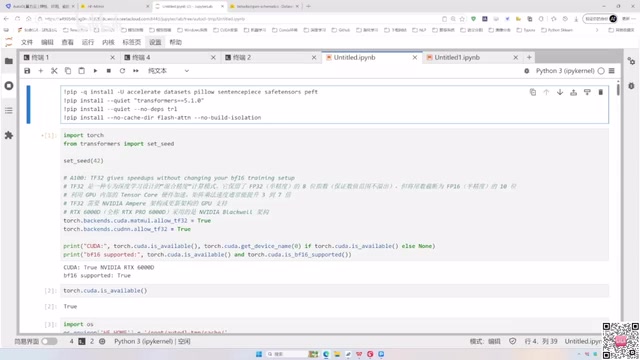Toggle the 简易界面 simple interface switch
The width and height of the screenshot is (640, 360).
tap(49, 341)
